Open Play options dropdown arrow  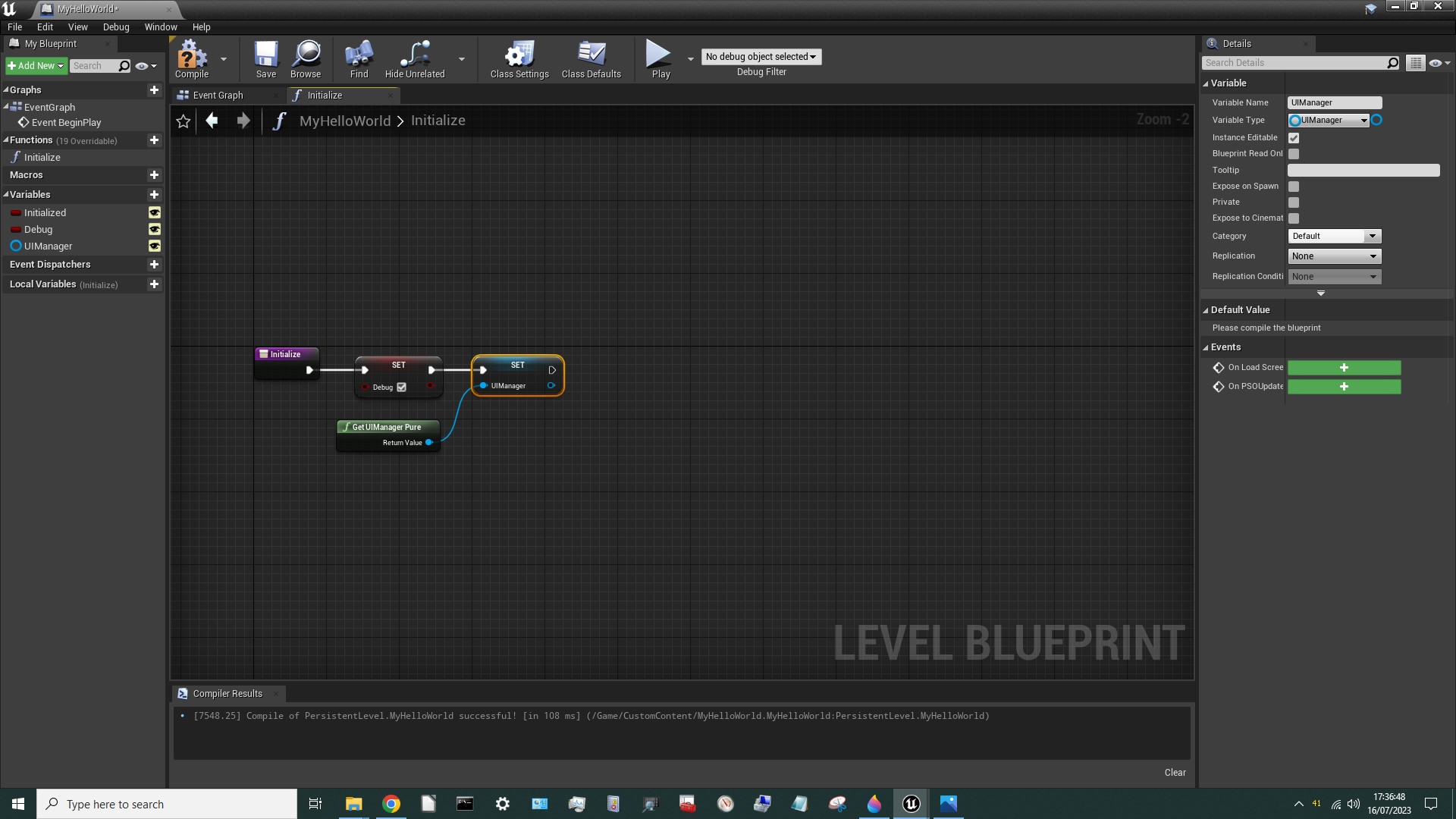coord(690,59)
